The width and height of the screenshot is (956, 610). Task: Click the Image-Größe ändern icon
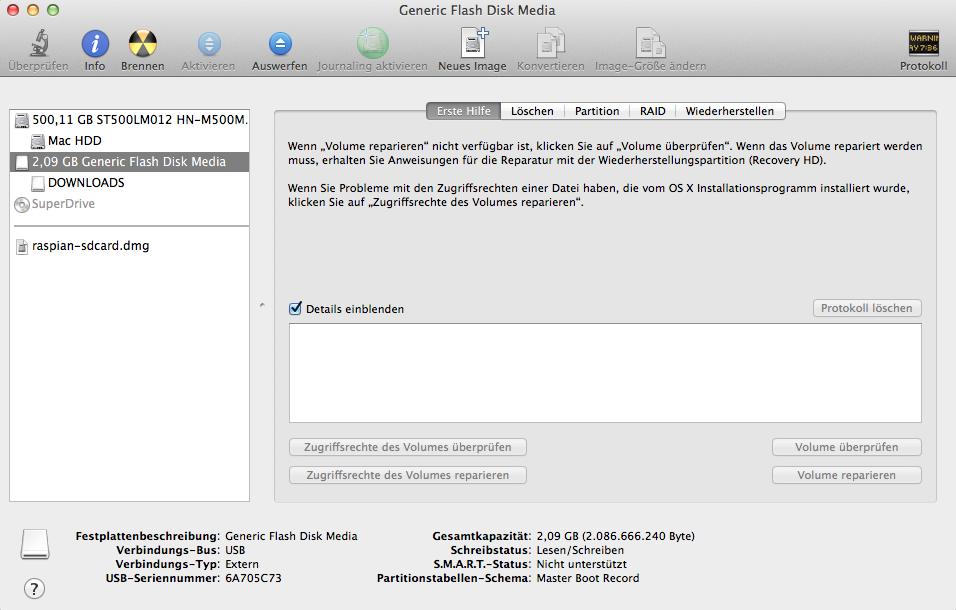[x=651, y=43]
